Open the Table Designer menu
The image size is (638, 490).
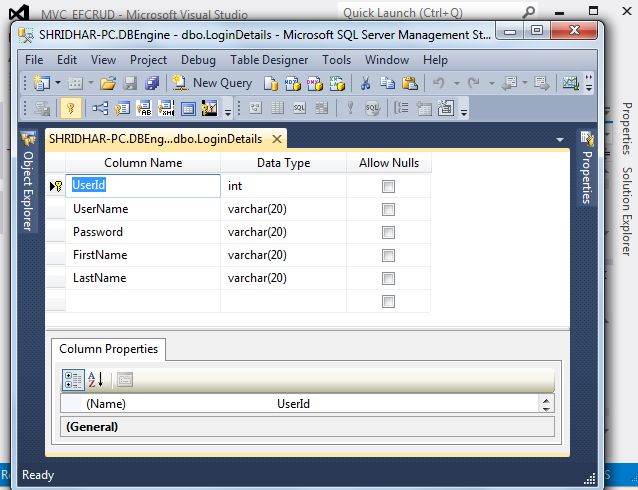tap(269, 60)
